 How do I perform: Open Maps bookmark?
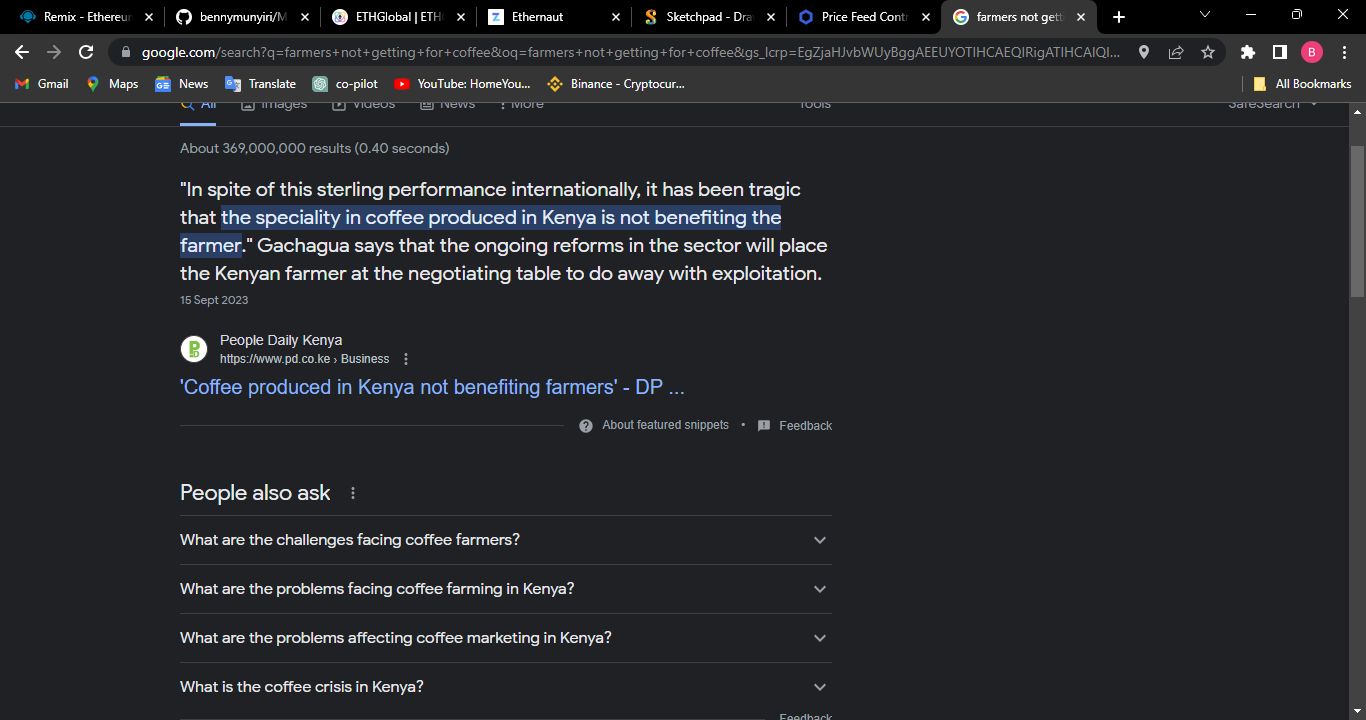[112, 84]
